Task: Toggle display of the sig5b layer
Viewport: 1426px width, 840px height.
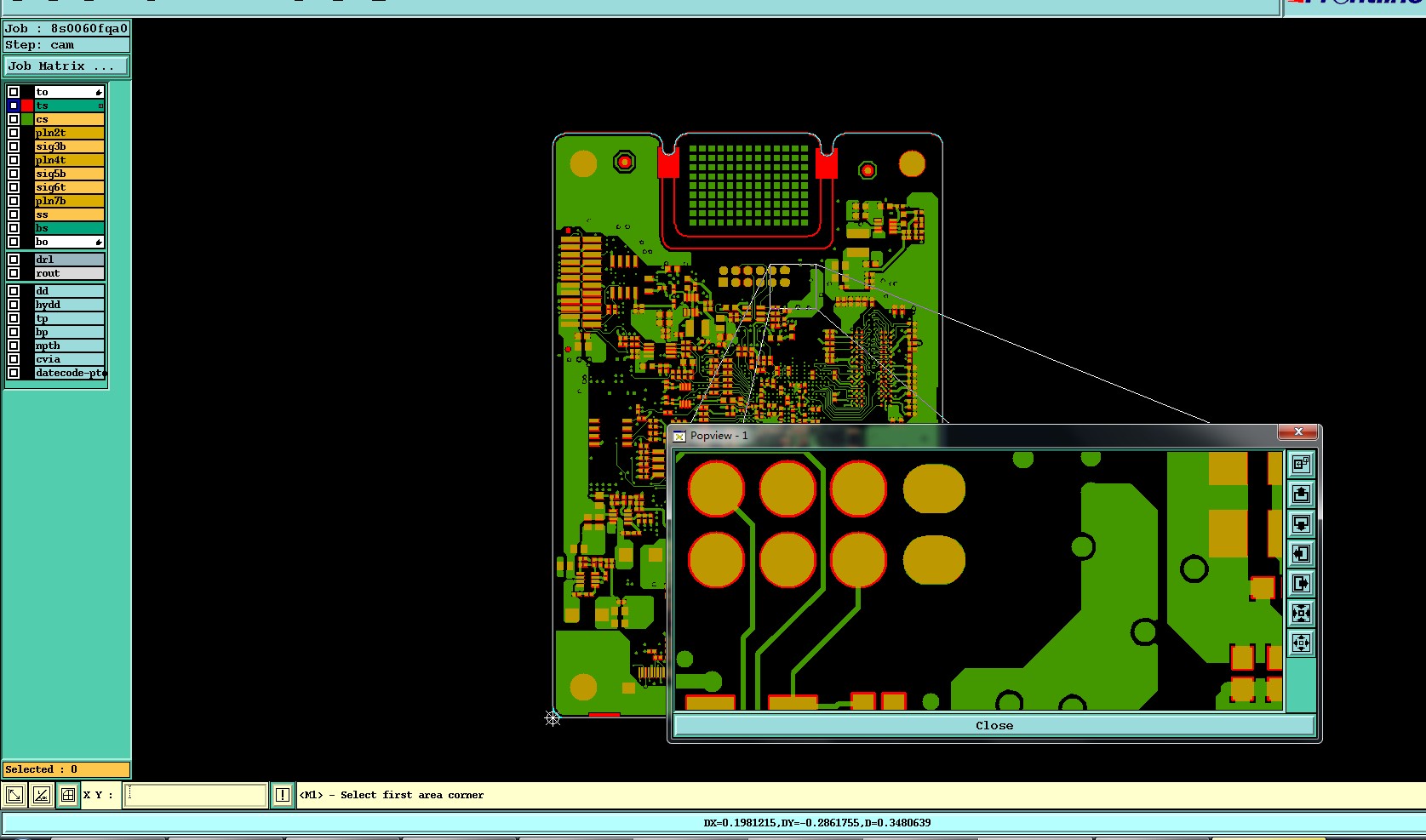Action: pyautogui.click(x=14, y=174)
